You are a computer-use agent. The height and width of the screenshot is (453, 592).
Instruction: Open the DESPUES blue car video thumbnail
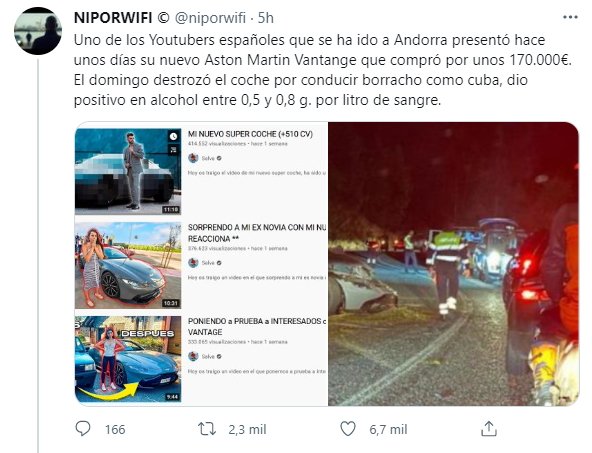[128, 359]
